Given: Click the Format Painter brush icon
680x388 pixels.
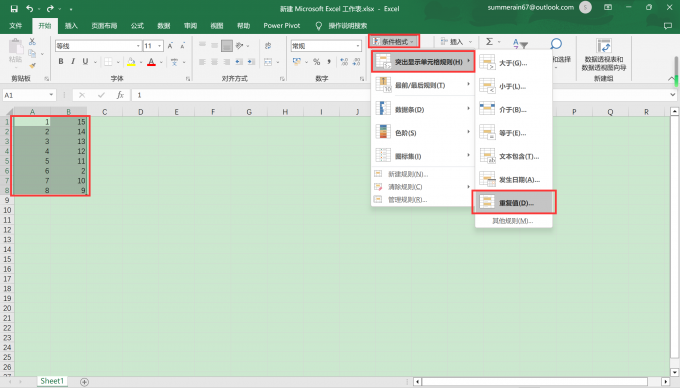Looking at the screenshot, I should [x=32, y=65].
